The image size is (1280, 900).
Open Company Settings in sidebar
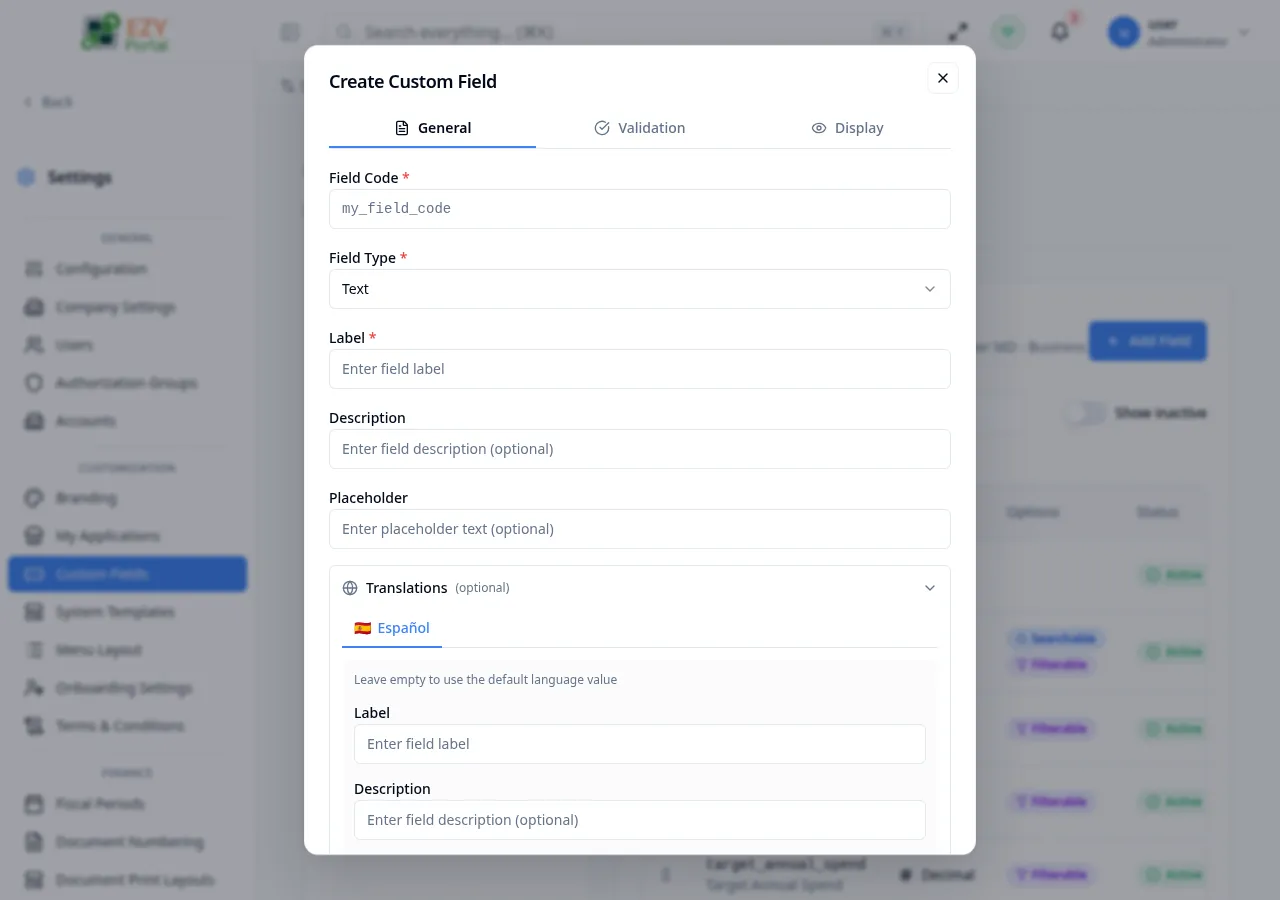tap(127, 307)
